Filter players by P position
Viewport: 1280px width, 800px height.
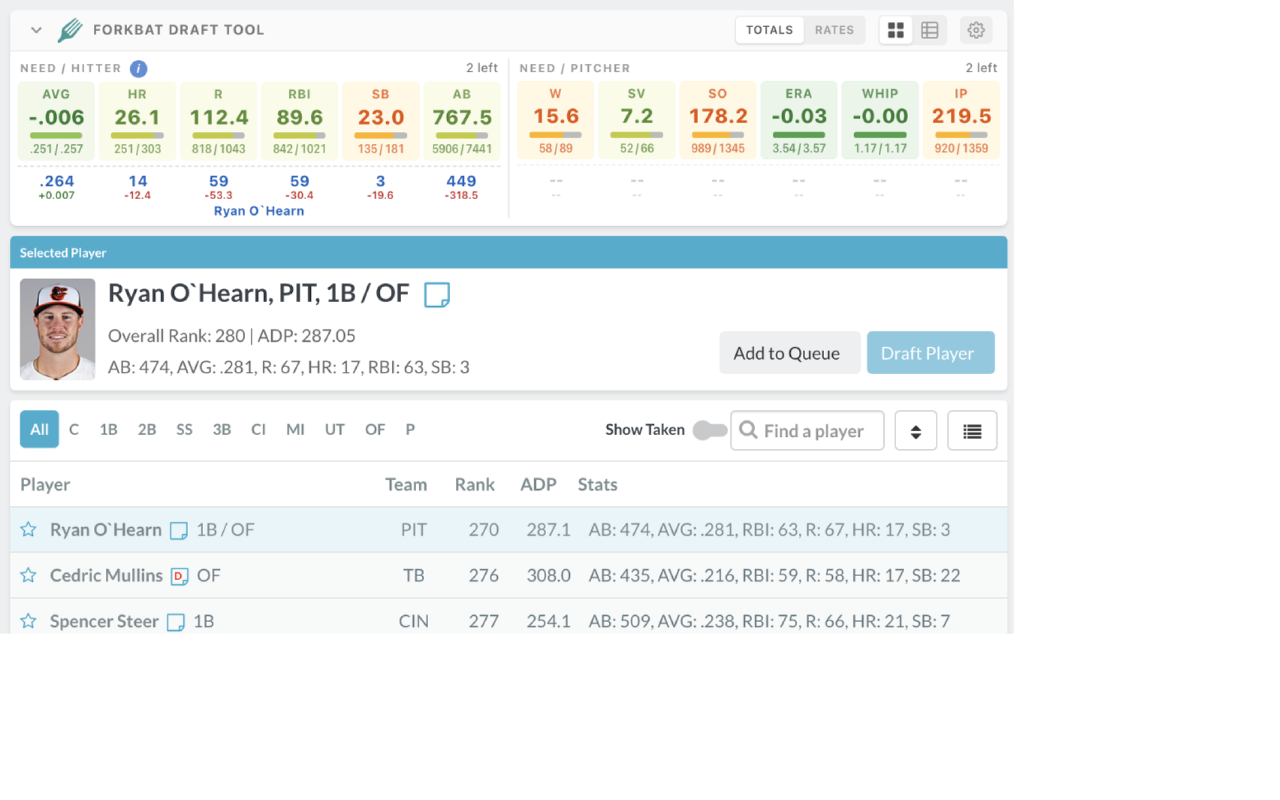pos(410,429)
